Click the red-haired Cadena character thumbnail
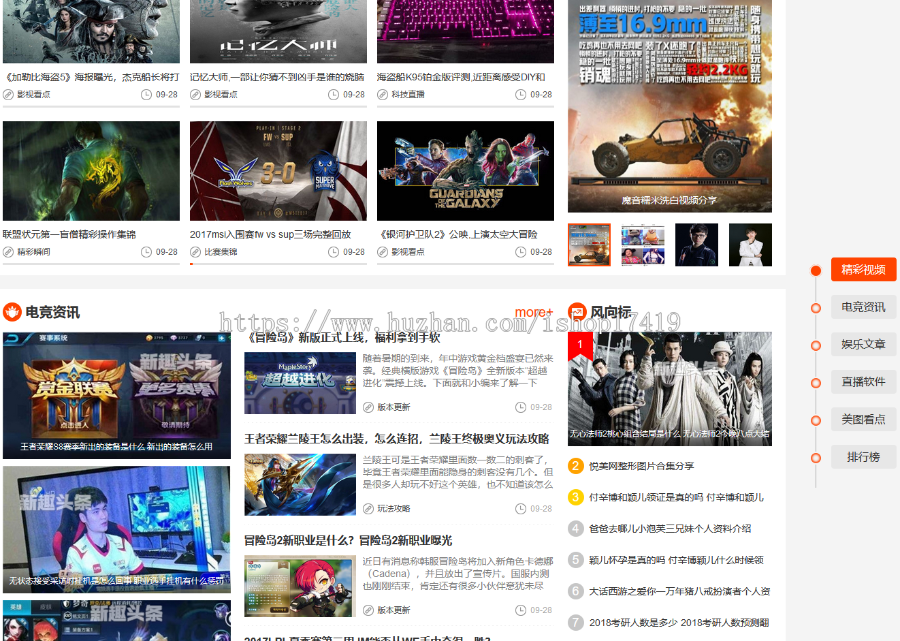The image size is (900, 641). coord(300,586)
